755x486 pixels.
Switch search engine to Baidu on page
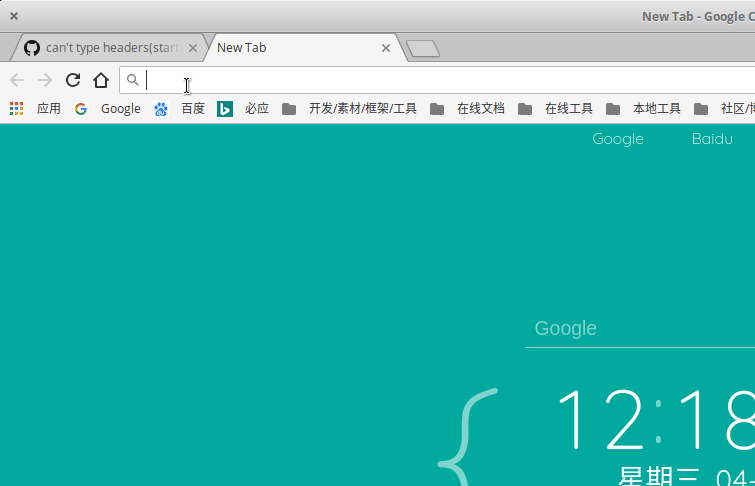[x=712, y=139]
